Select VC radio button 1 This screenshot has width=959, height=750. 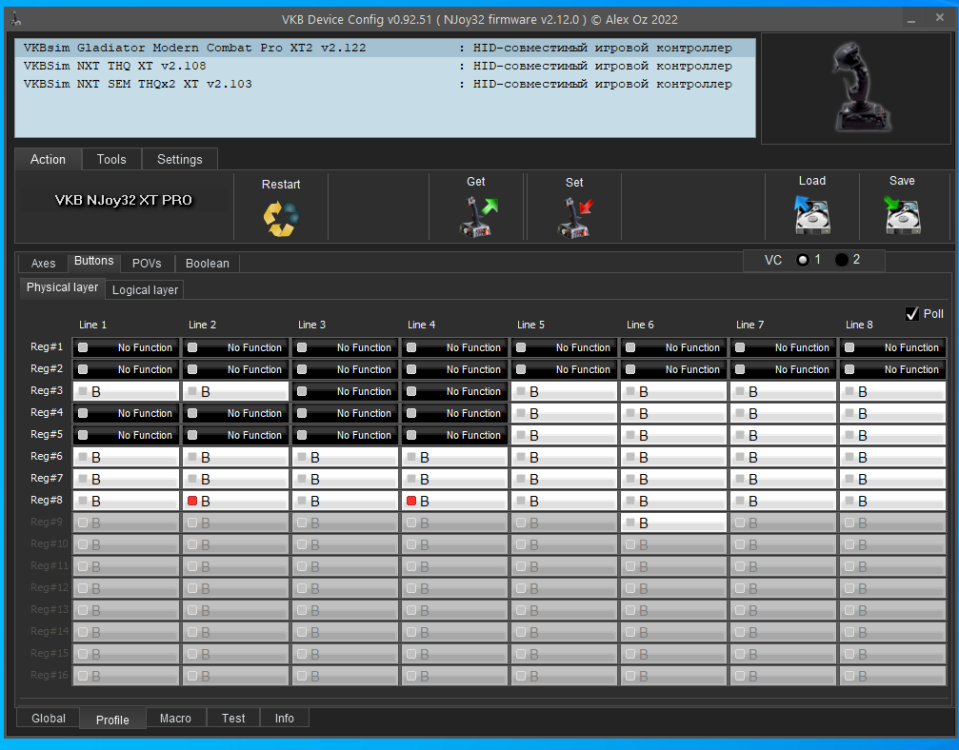802,260
